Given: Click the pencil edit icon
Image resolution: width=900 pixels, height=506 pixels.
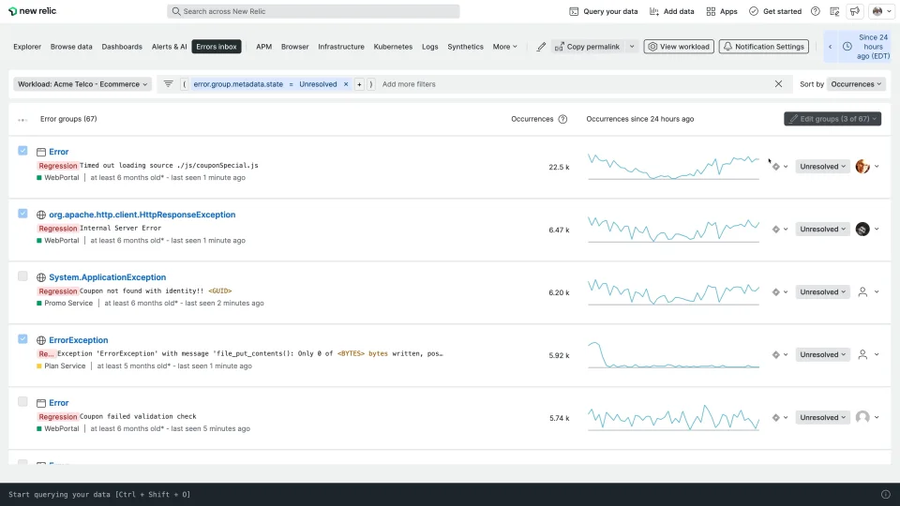Looking at the screenshot, I should click(541, 47).
